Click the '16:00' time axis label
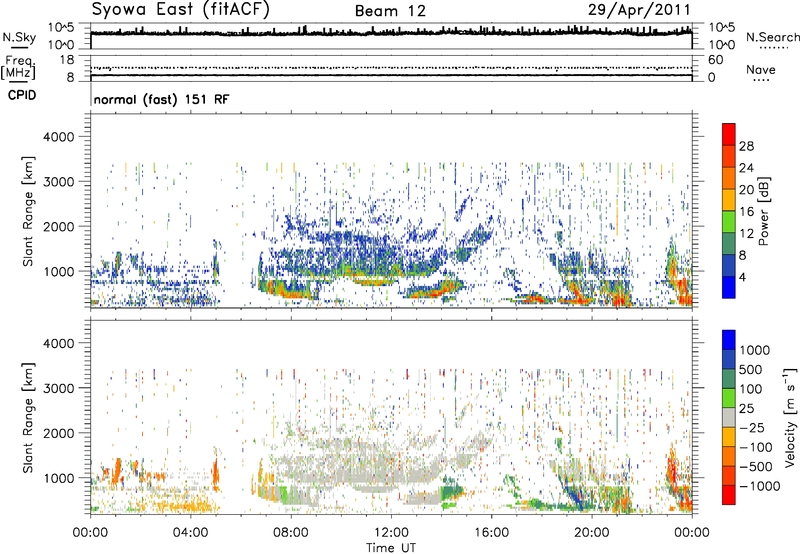Image resolution: width=800 pixels, height=554 pixels. (x=491, y=533)
